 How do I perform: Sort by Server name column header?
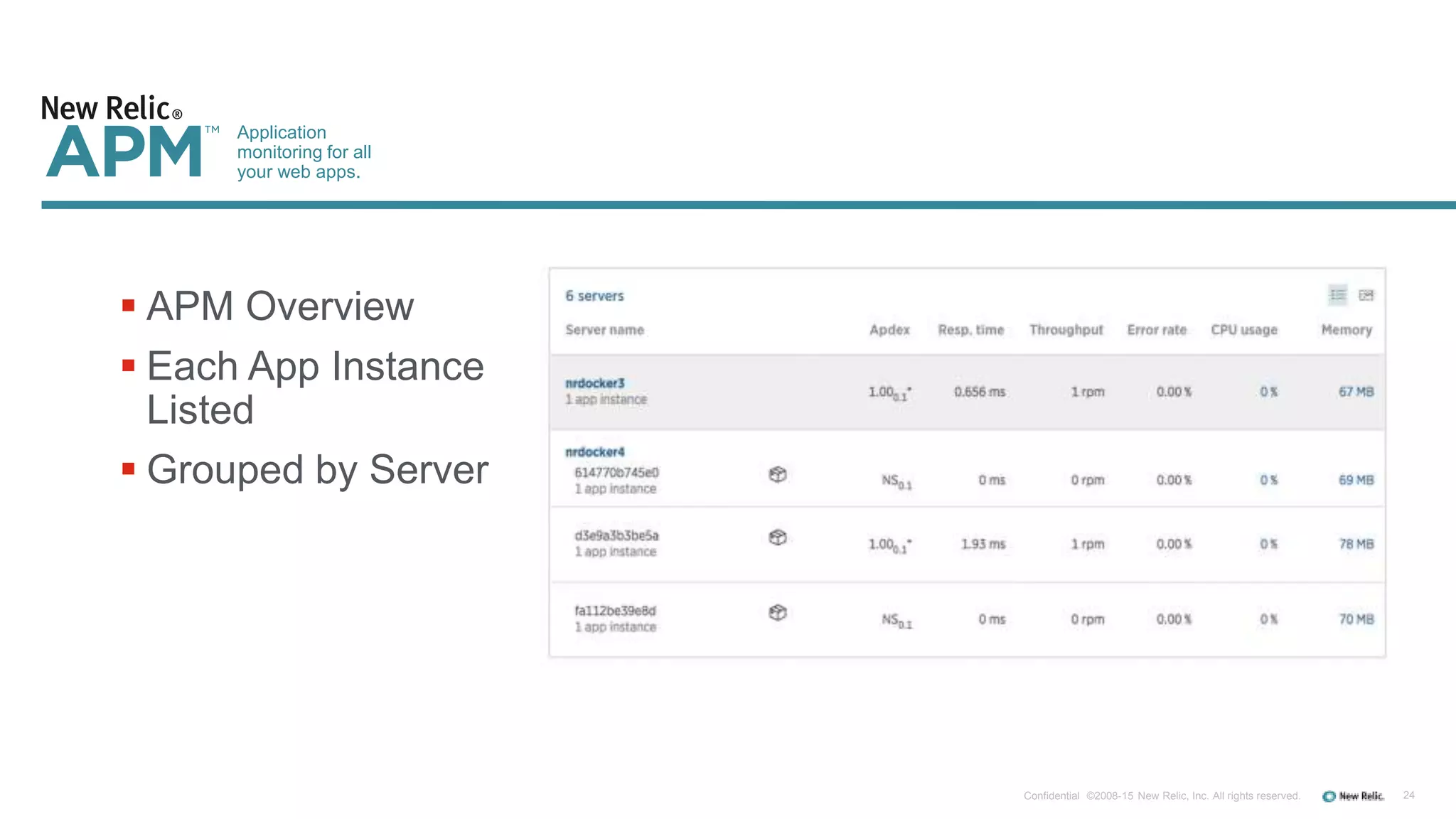[x=604, y=330]
